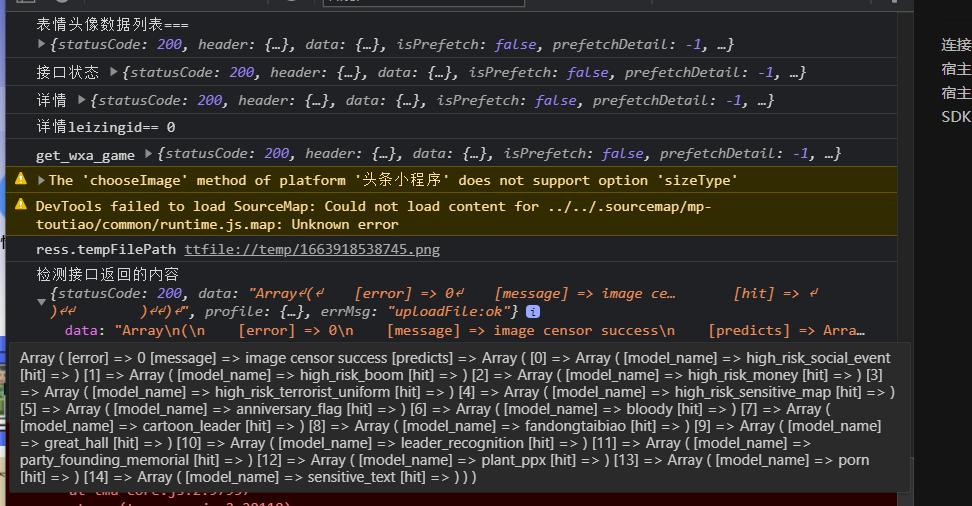Open the ttfile temp PNG link

[x=311, y=249]
